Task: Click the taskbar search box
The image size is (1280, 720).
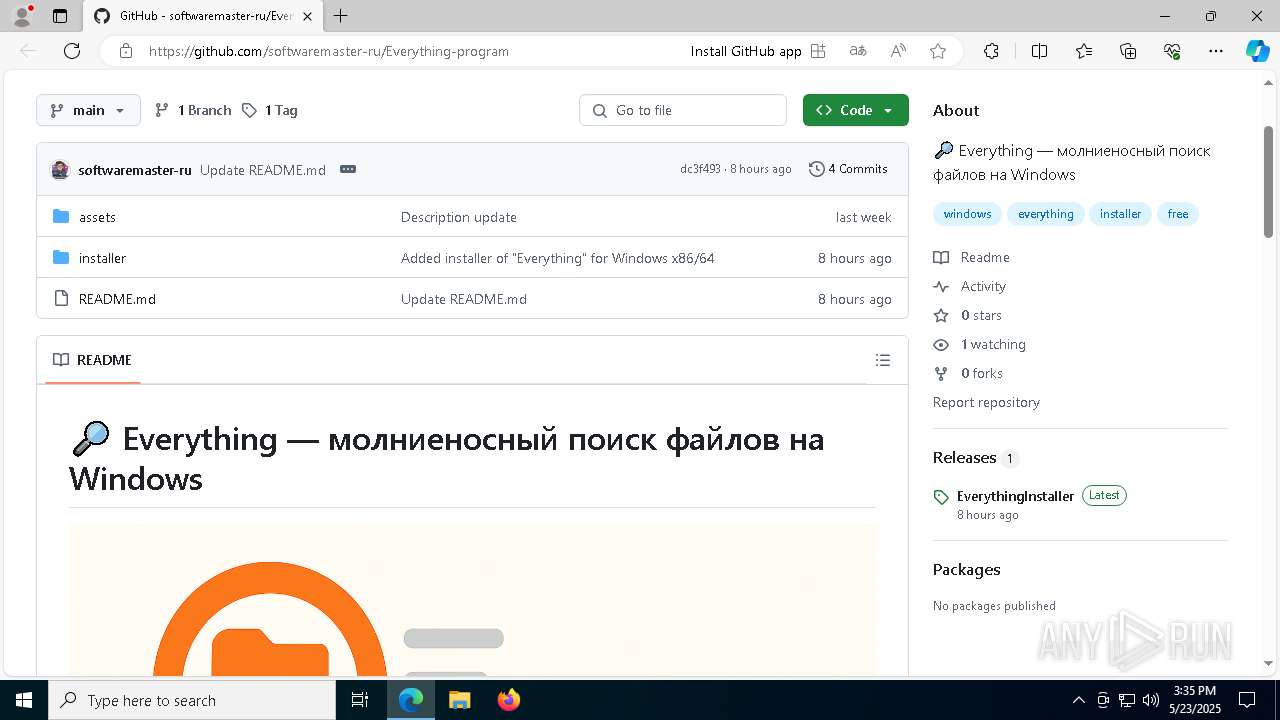Action: (192, 700)
